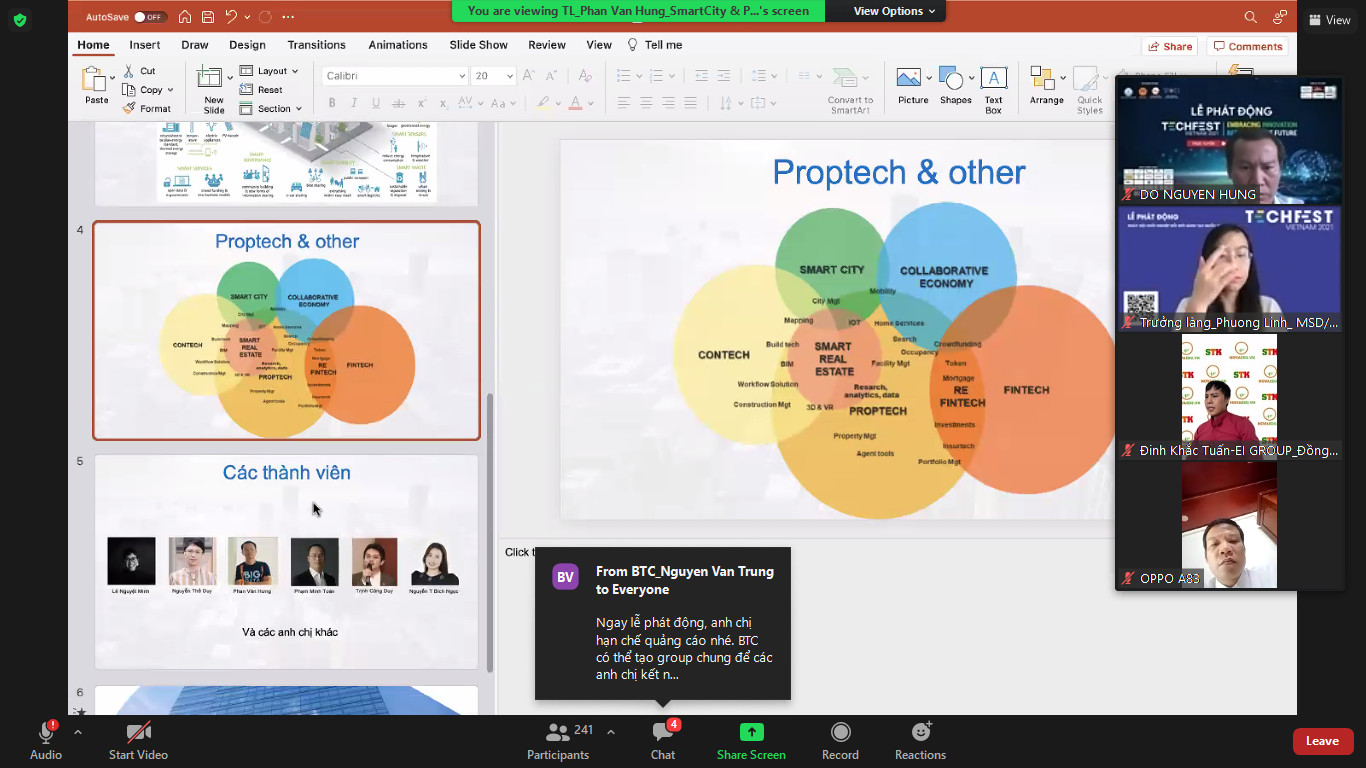The width and height of the screenshot is (1366, 768).
Task: Click the Share Screen icon
Action: point(751,734)
